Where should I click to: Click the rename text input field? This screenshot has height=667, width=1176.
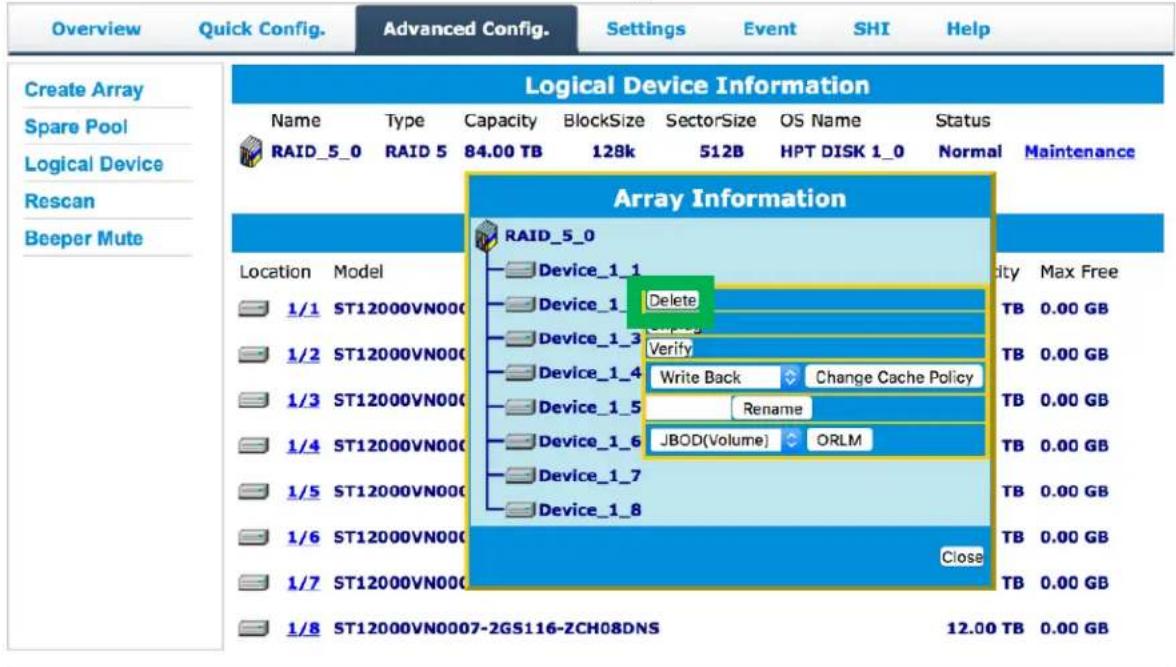click(x=688, y=409)
